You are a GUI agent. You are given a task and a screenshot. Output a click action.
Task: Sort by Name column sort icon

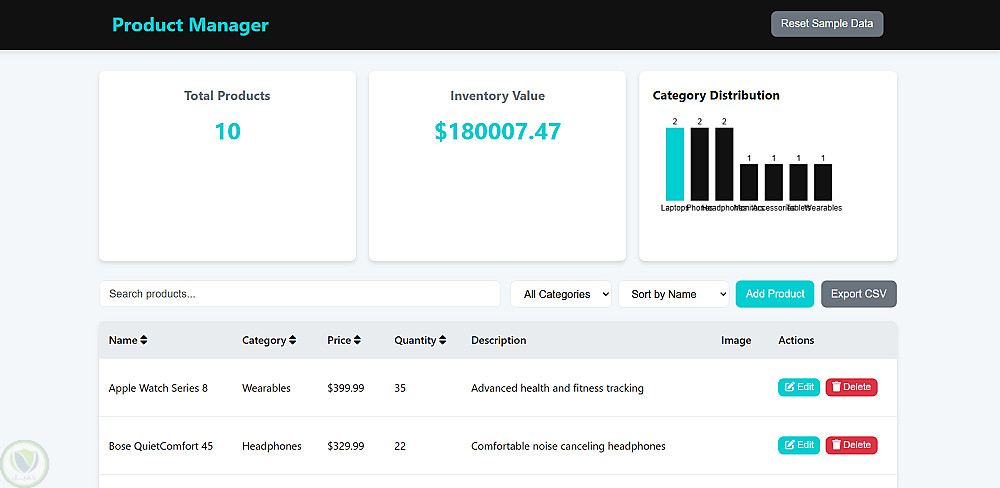(144, 340)
